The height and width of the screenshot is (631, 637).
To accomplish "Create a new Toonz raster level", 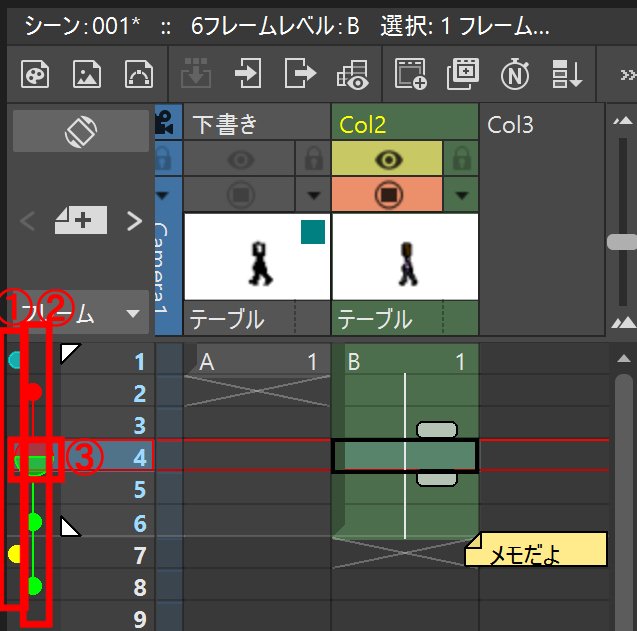I will pos(35,74).
